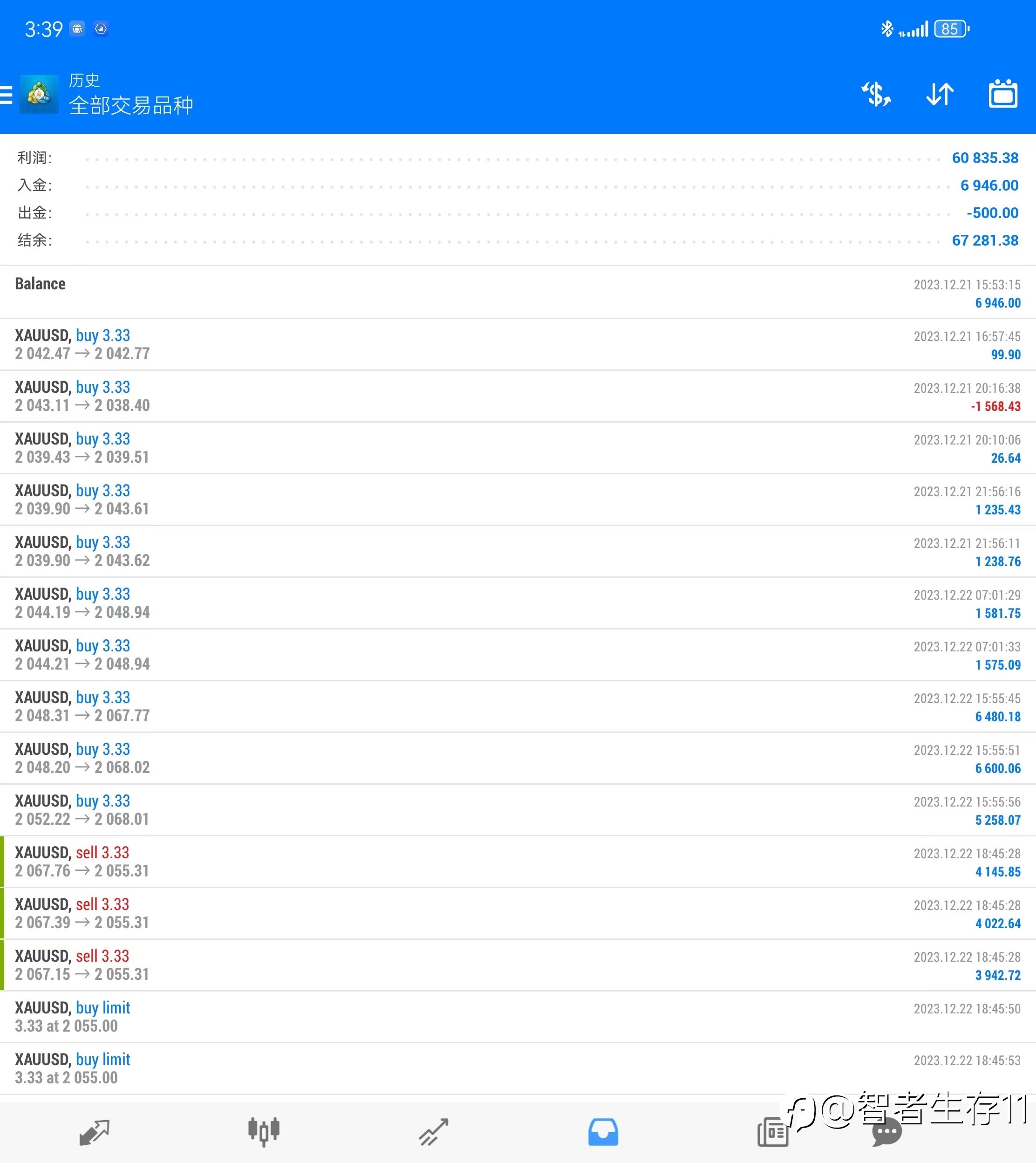
Task: Tap the 3:39 clock in status bar
Action: (x=43, y=29)
